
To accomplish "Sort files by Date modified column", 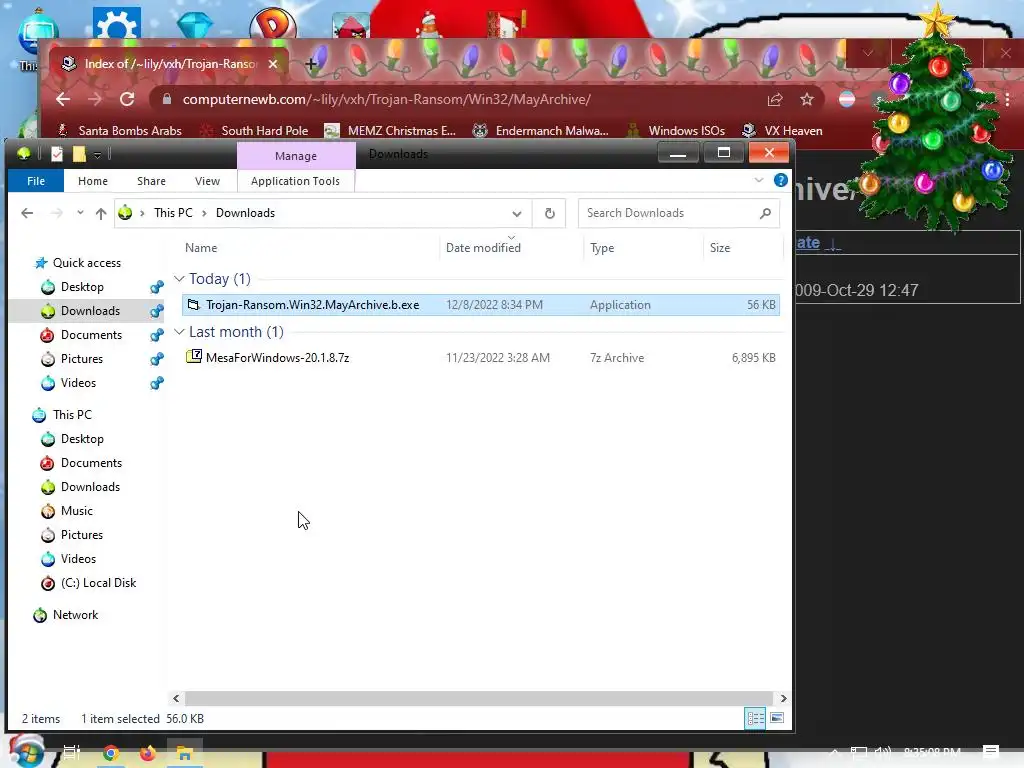I will point(483,248).
